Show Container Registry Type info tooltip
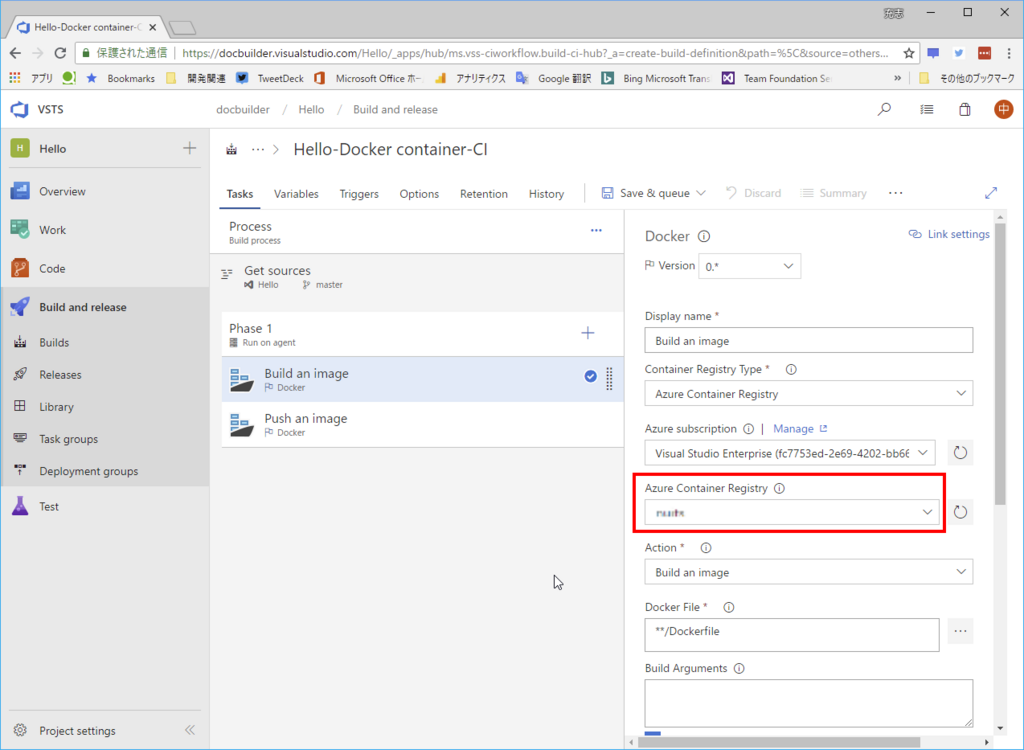The height and width of the screenshot is (750, 1024). [x=791, y=370]
